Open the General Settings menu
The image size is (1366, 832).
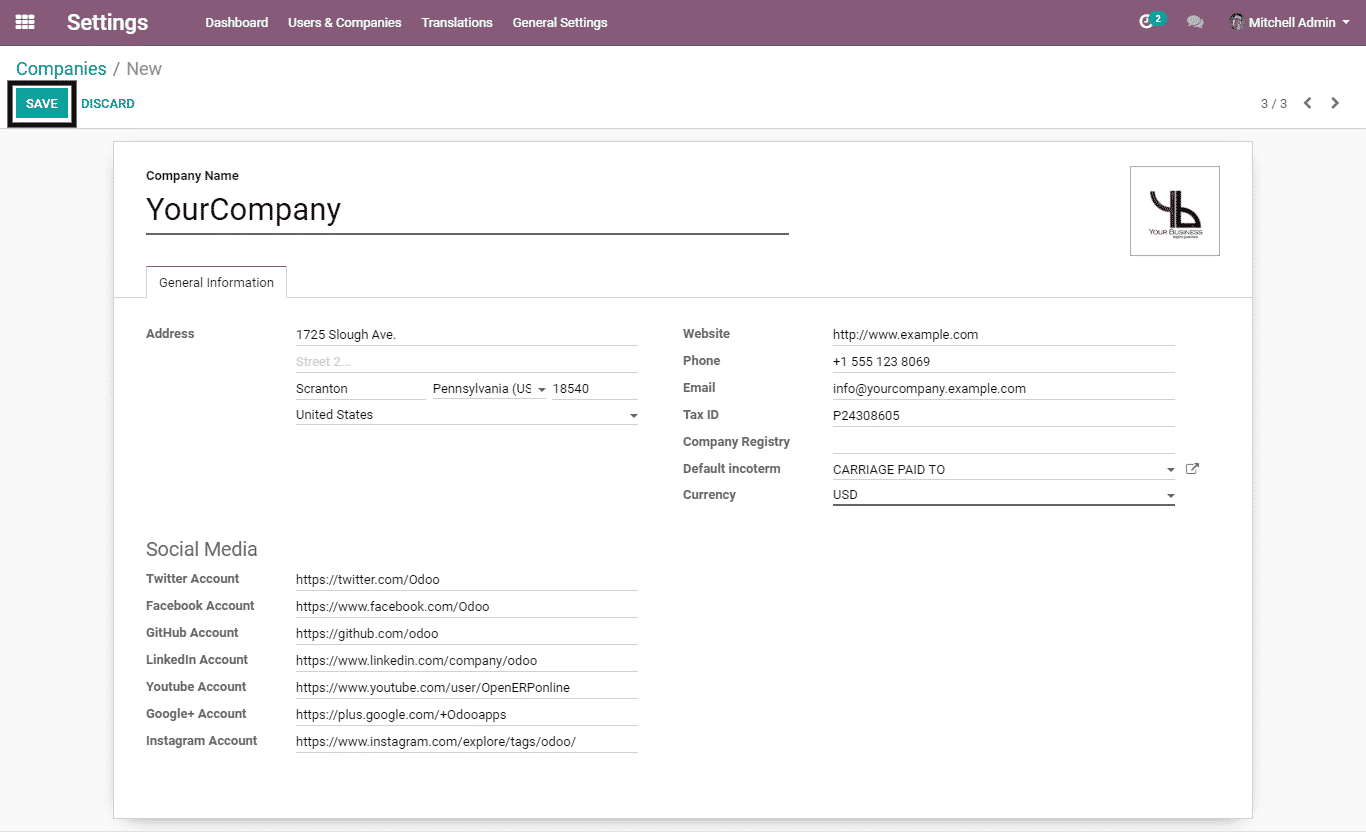(x=559, y=22)
